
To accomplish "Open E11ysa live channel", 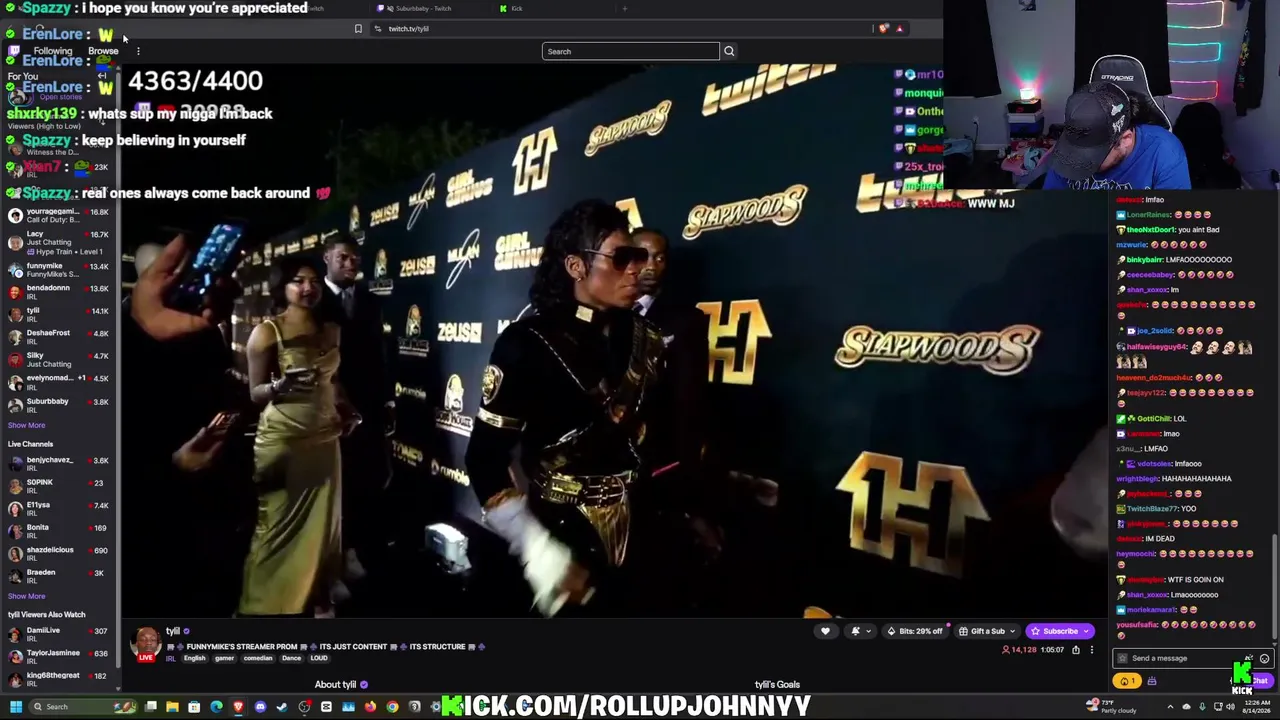I will pyautogui.click(x=60, y=509).
